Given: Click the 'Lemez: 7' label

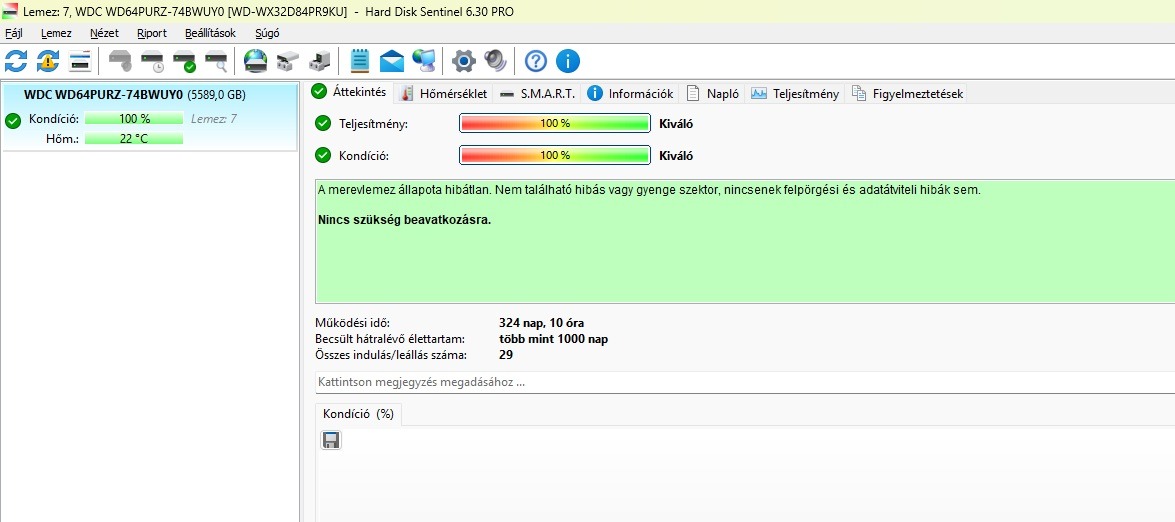Looking at the screenshot, I should 214,118.
